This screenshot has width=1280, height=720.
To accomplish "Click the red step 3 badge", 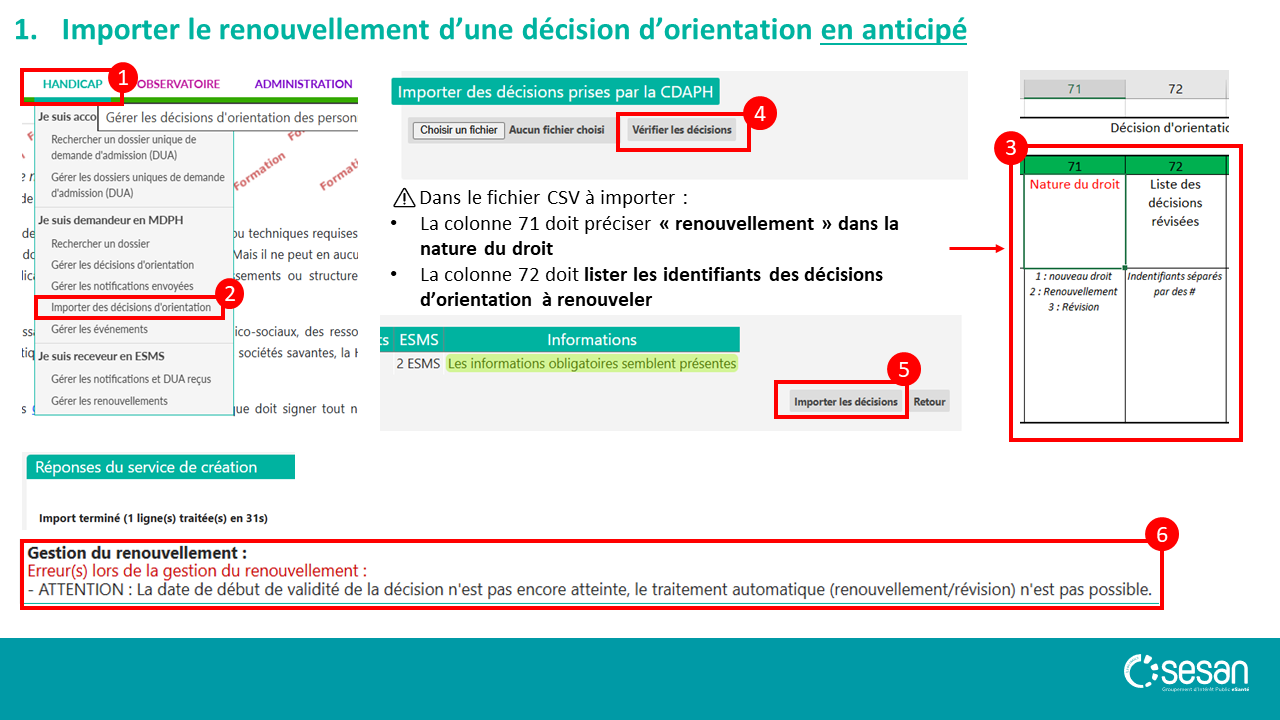I will point(1008,149).
